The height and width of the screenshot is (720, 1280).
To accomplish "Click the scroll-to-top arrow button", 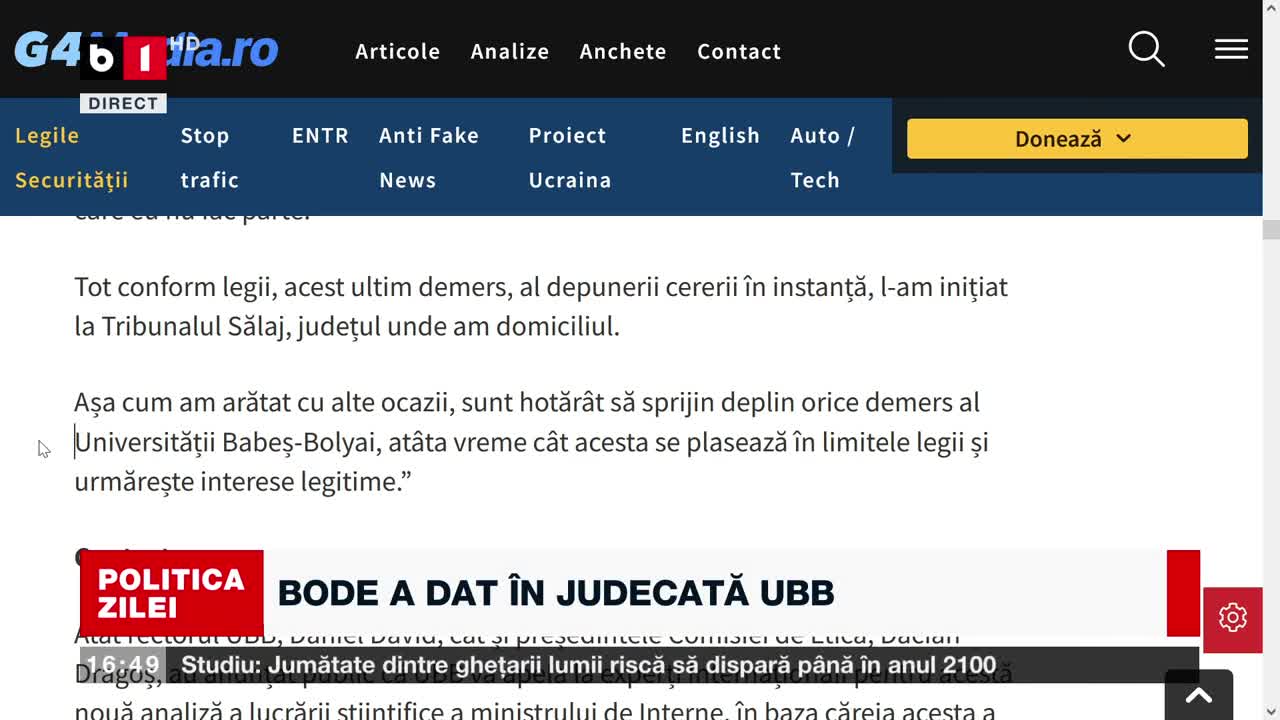I will tap(1198, 696).
